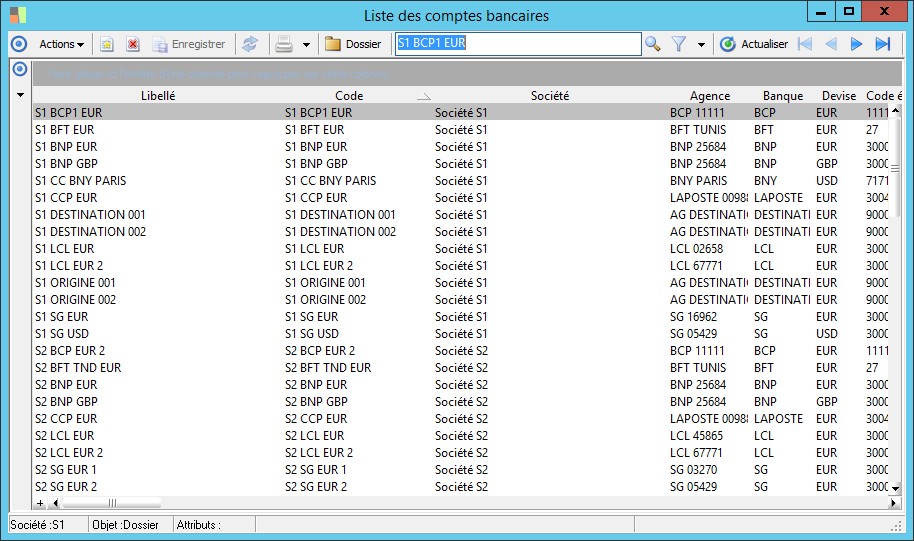This screenshot has height=541, width=914.
Task: Click the new record icon
Action: 107,44
